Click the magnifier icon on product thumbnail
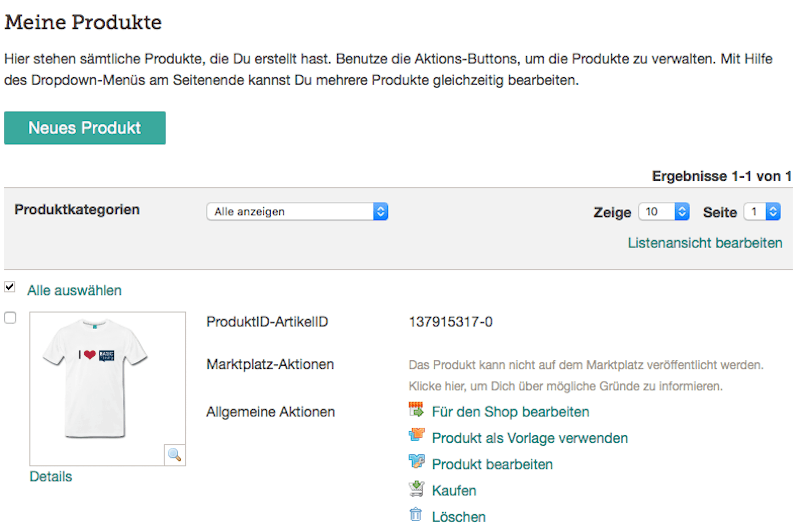The width and height of the screenshot is (800, 527). coord(174,454)
